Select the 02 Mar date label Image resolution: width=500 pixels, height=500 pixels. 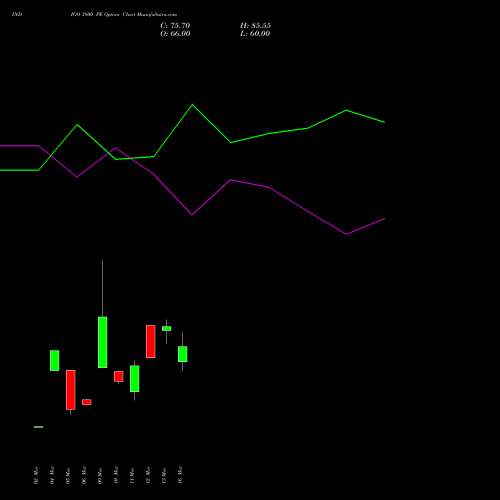pos(36,475)
